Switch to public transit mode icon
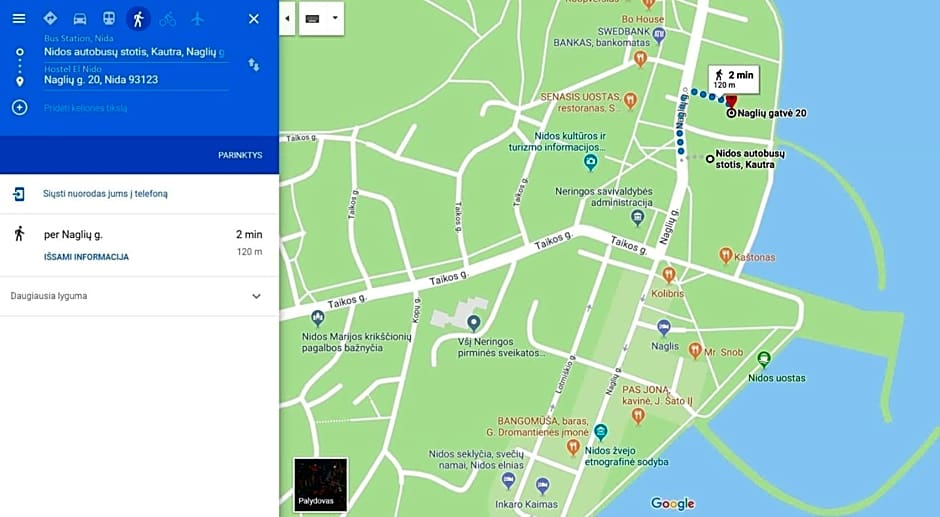The image size is (940, 517). pos(109,19)
